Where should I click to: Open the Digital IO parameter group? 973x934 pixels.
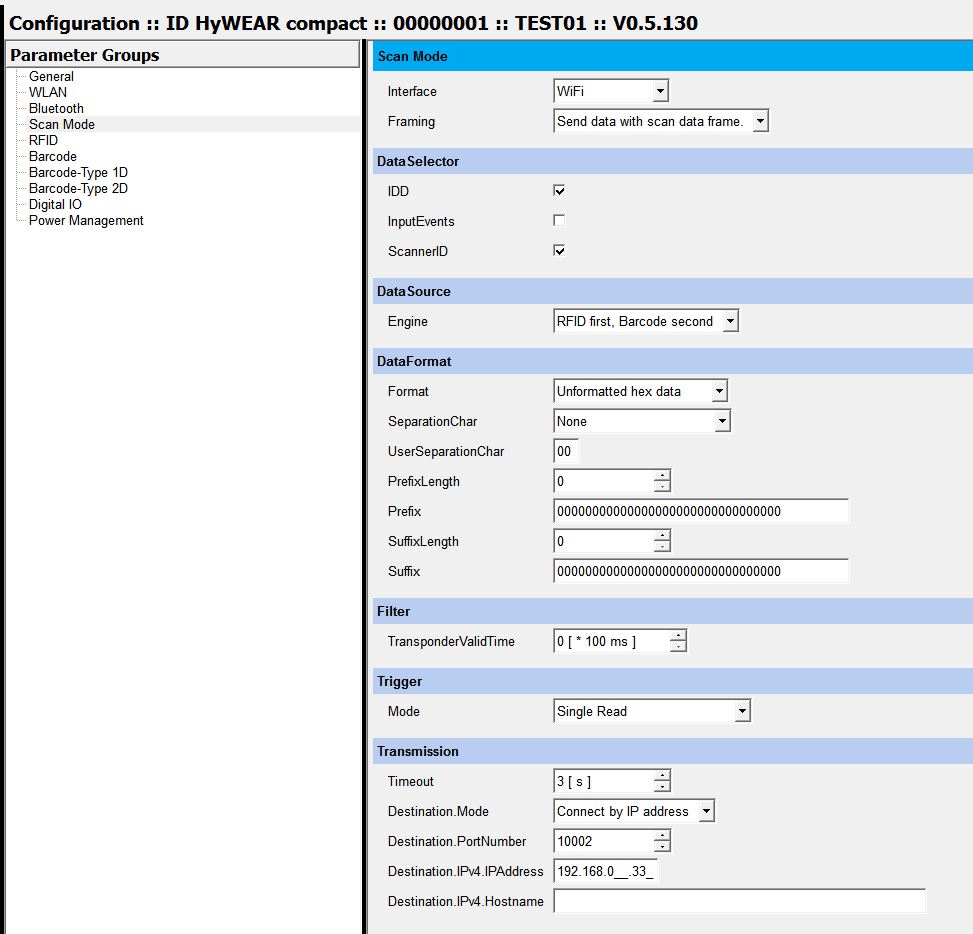(55, 205)
